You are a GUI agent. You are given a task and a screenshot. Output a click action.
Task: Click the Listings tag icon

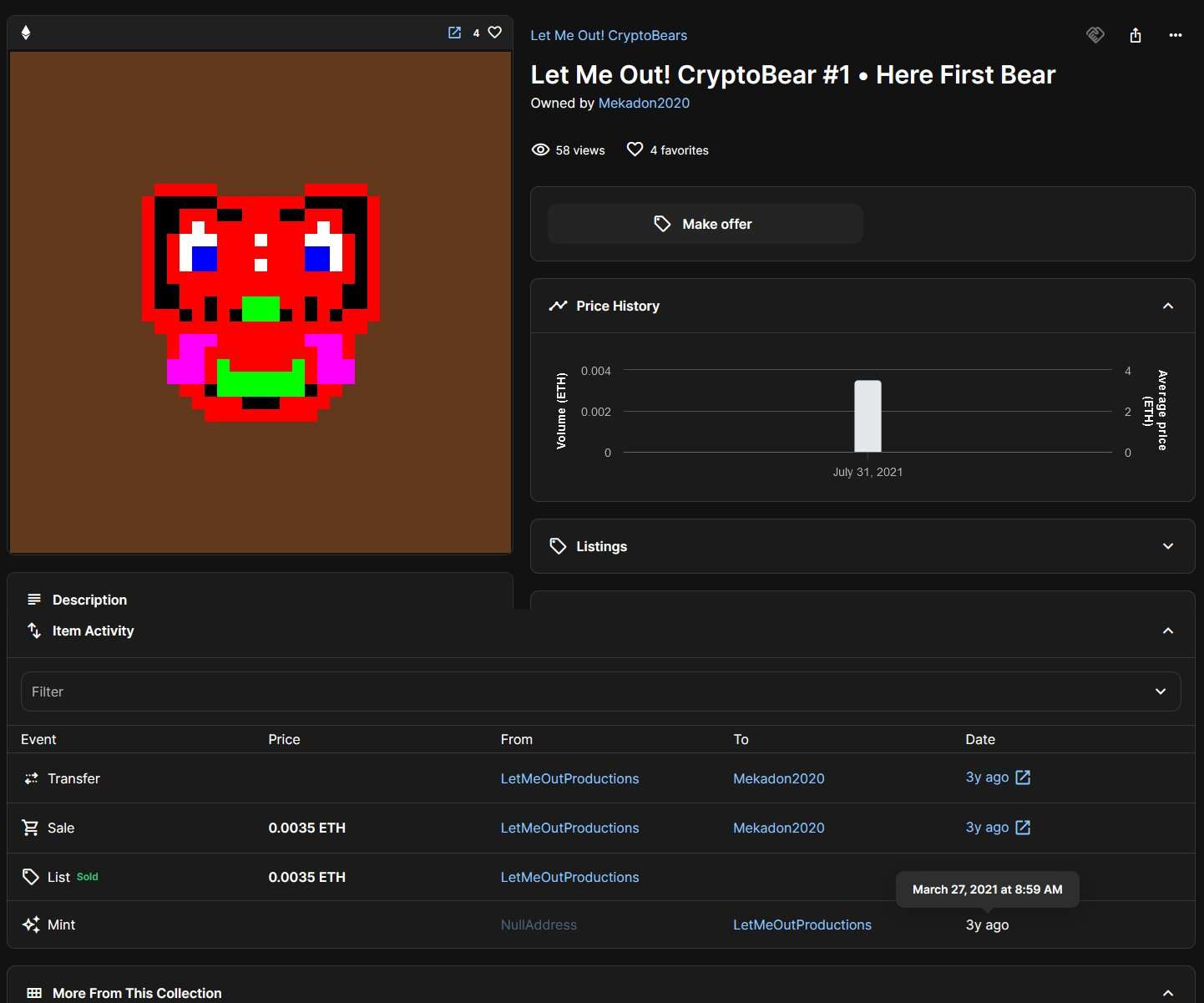pos(558,546)
